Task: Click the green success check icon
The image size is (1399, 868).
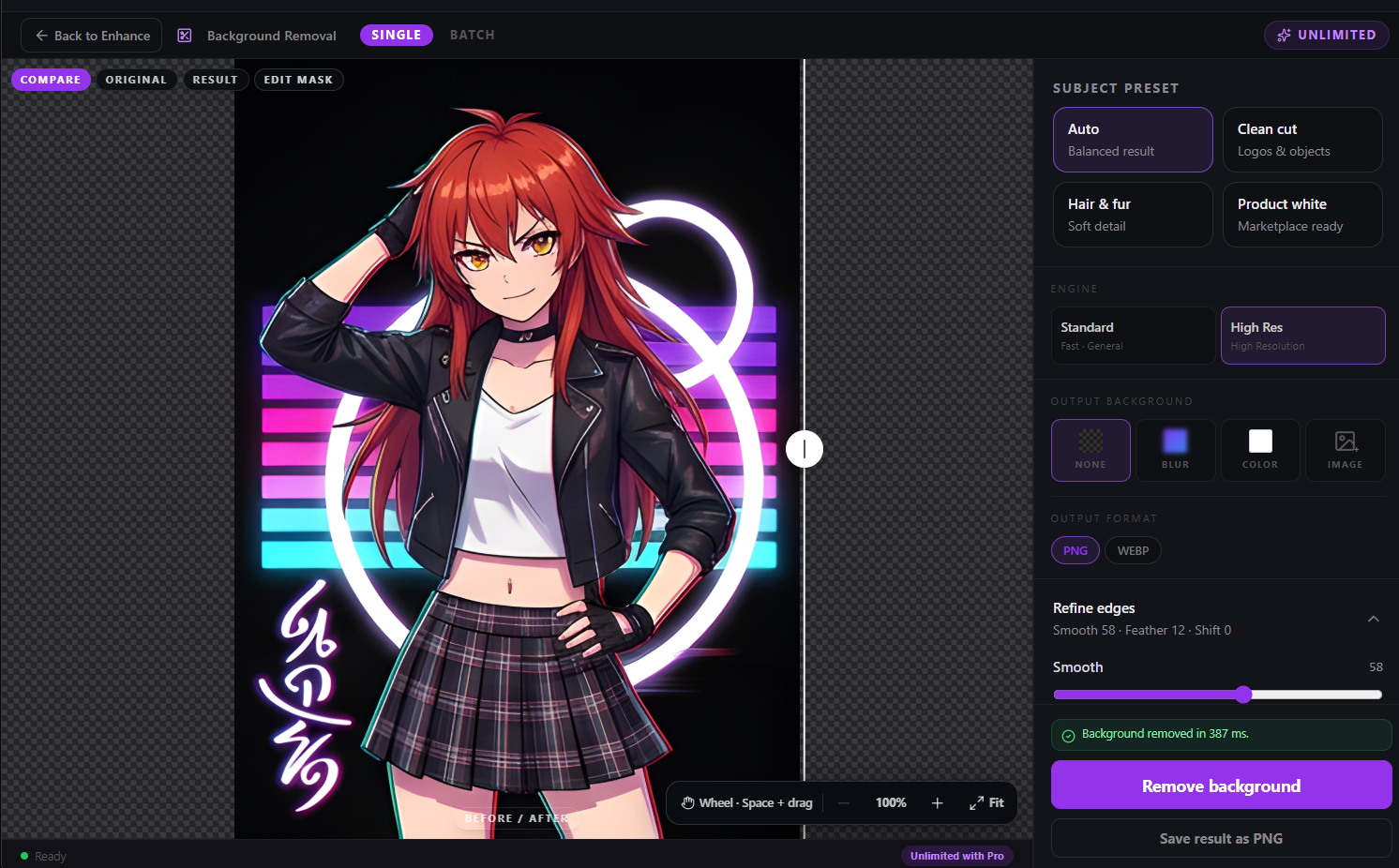Action: [x=1068, y=736]
